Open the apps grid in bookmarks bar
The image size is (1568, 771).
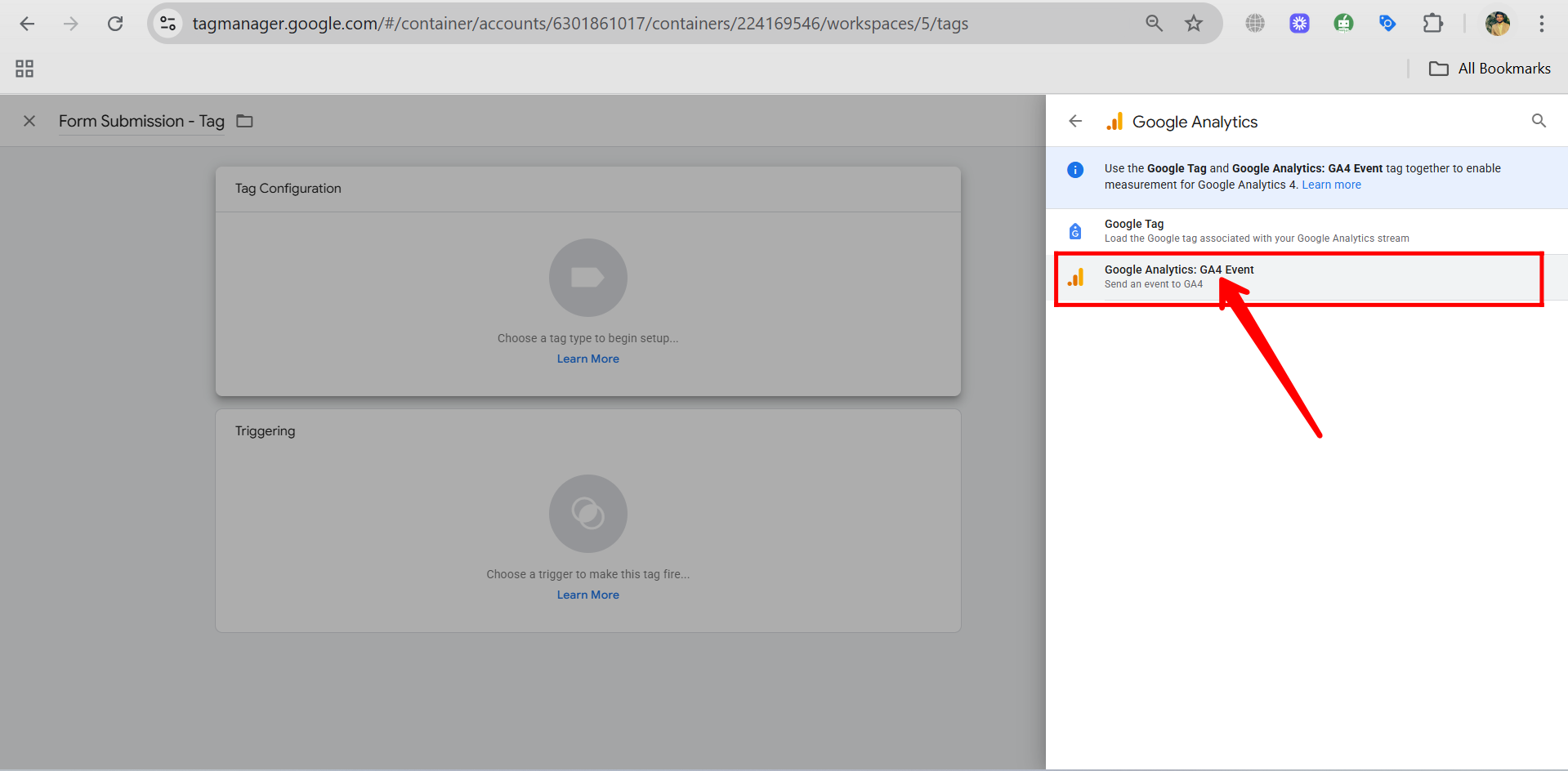25,69
